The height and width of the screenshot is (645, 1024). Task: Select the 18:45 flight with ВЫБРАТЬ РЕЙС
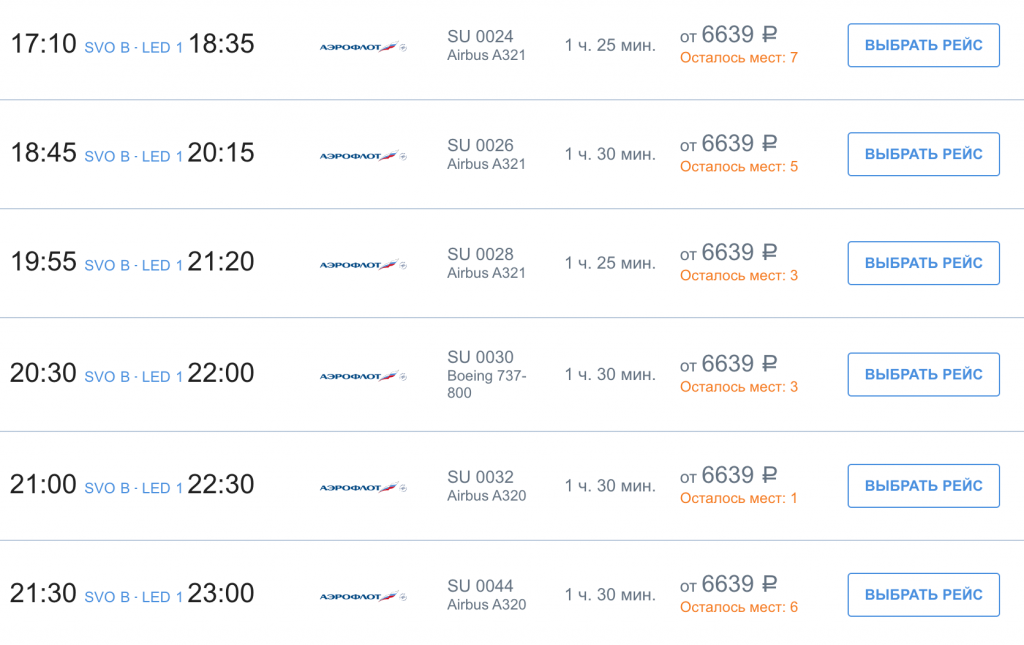click(923, 154)
